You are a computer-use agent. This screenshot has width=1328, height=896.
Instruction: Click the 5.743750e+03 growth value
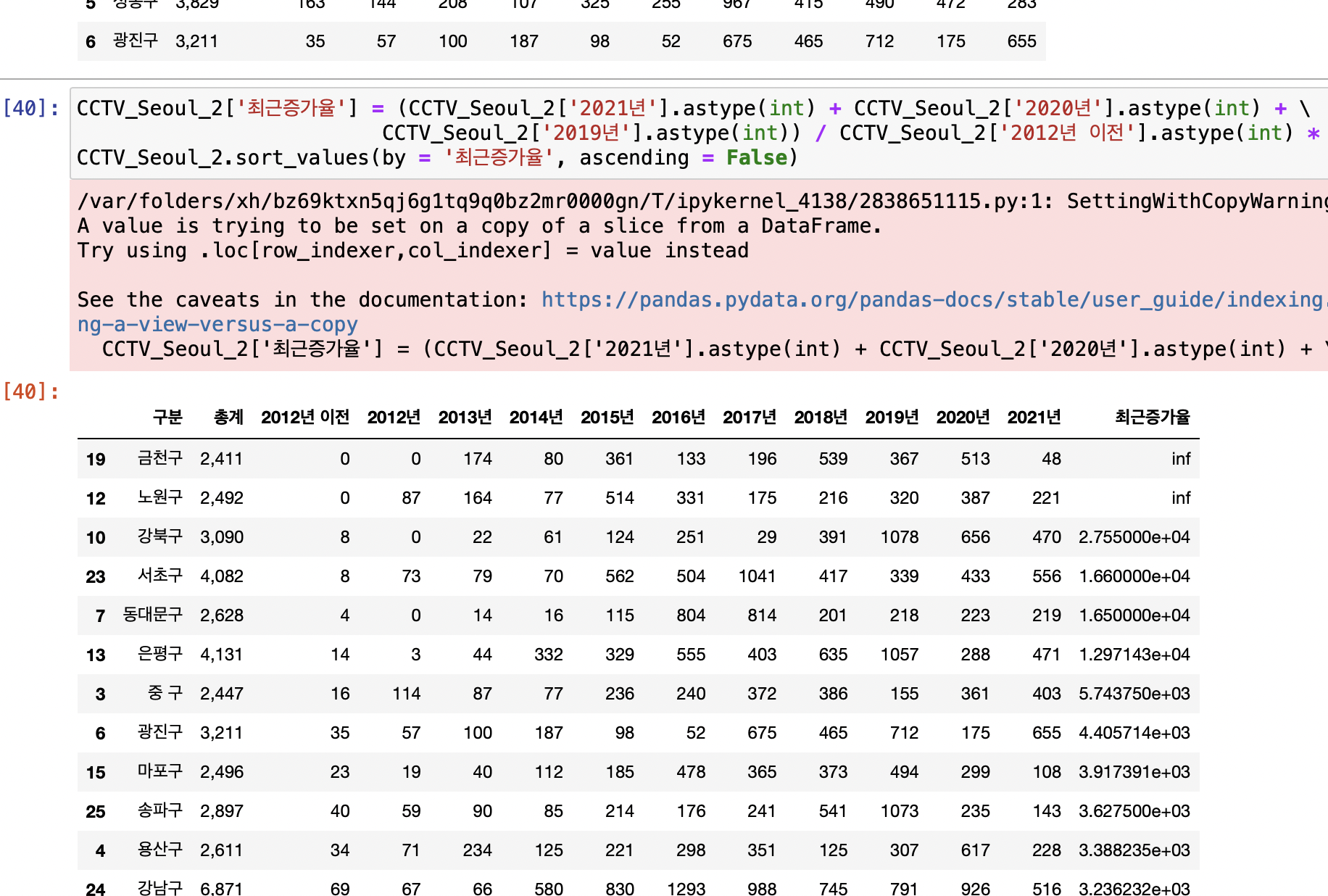(1134, 694)
